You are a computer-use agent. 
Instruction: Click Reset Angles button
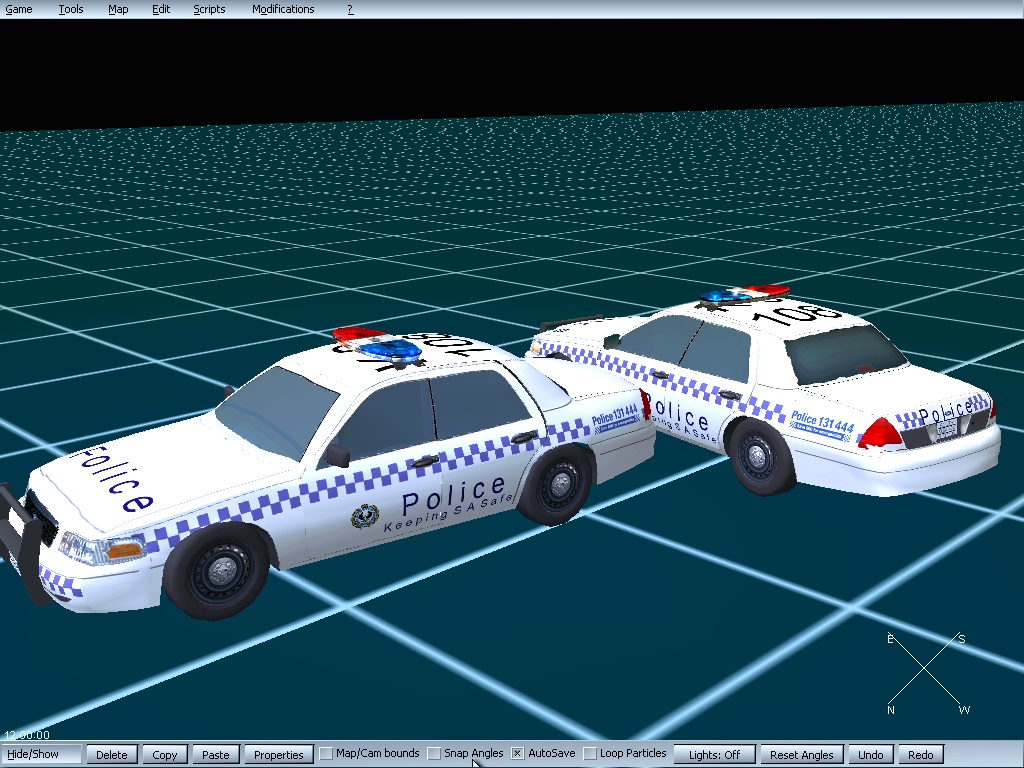tap(802, 754)
